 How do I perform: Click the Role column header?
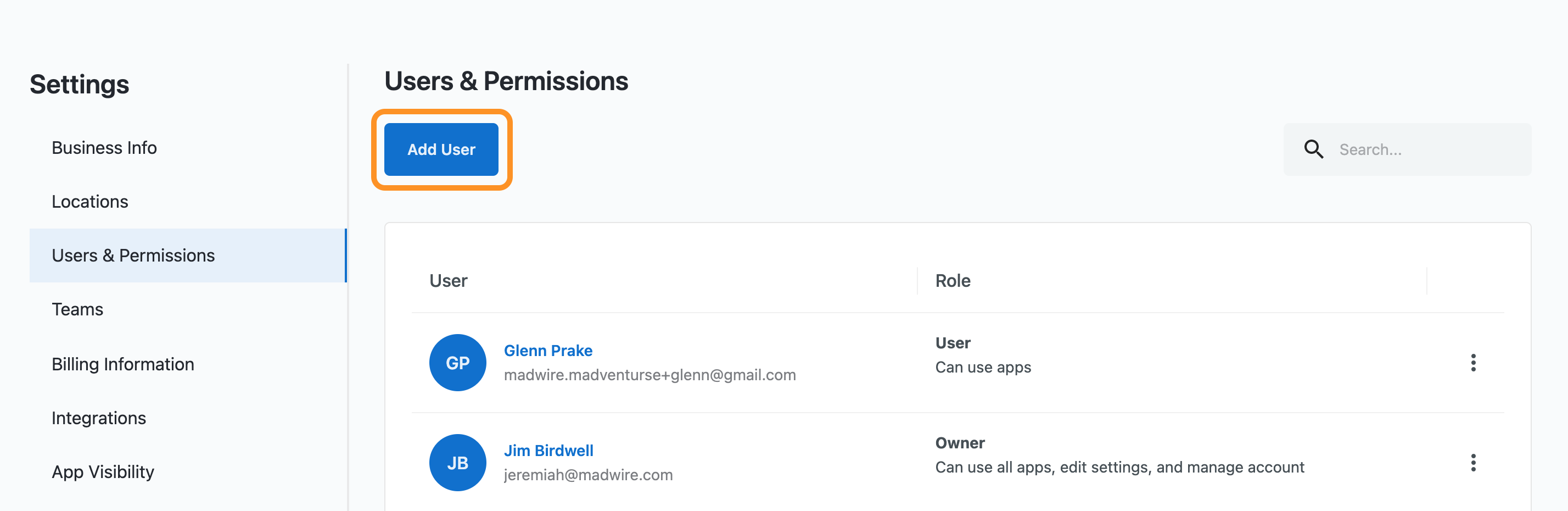[x=952, y=280]
